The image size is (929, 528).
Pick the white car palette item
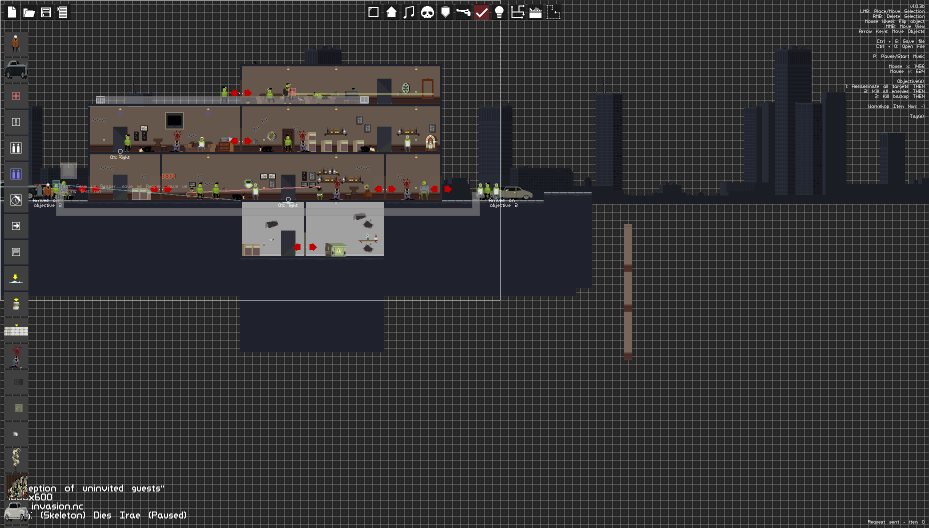pyautogui.click(x=16, y=511)
